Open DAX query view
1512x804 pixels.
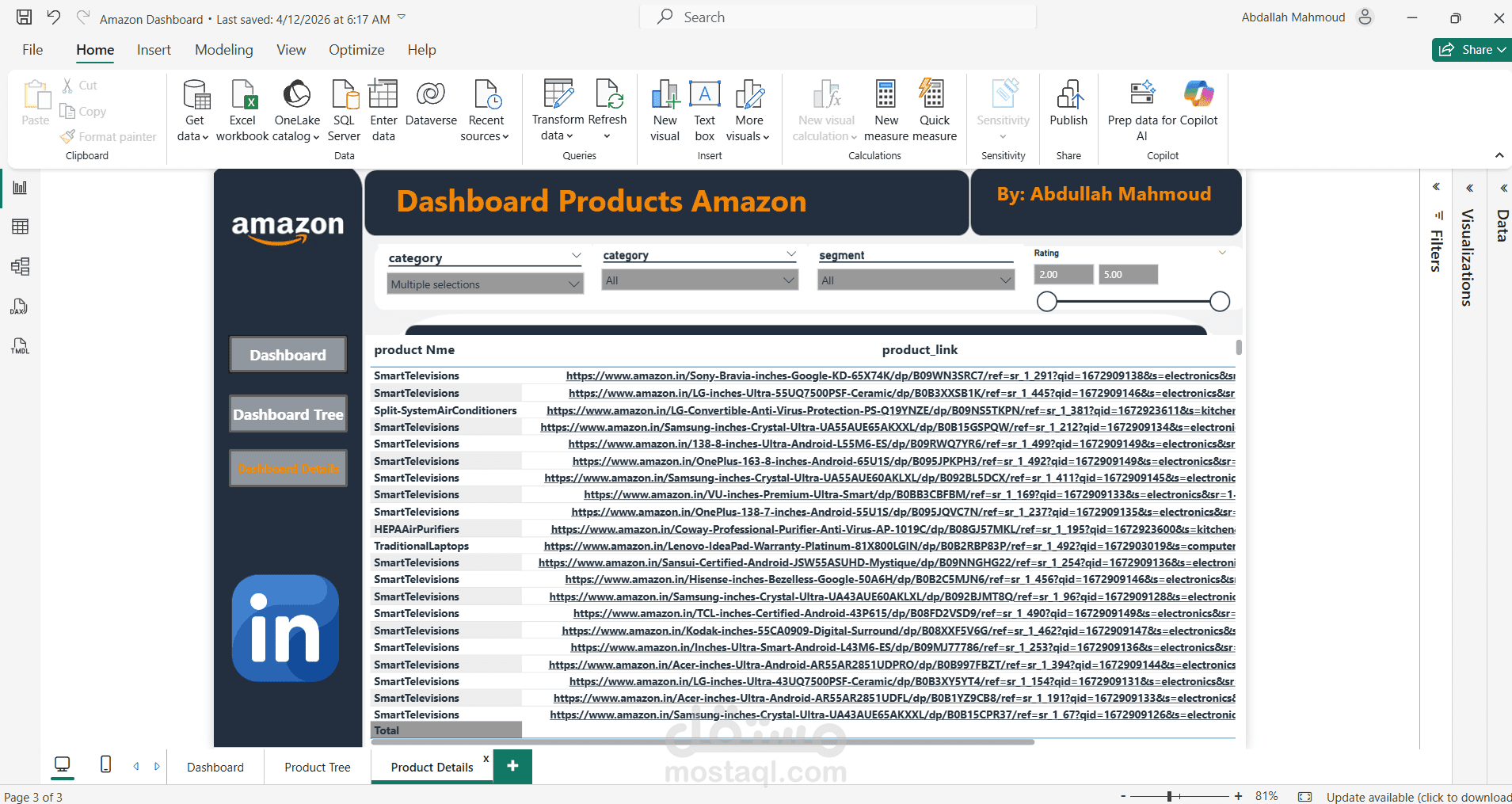[21, 307]
